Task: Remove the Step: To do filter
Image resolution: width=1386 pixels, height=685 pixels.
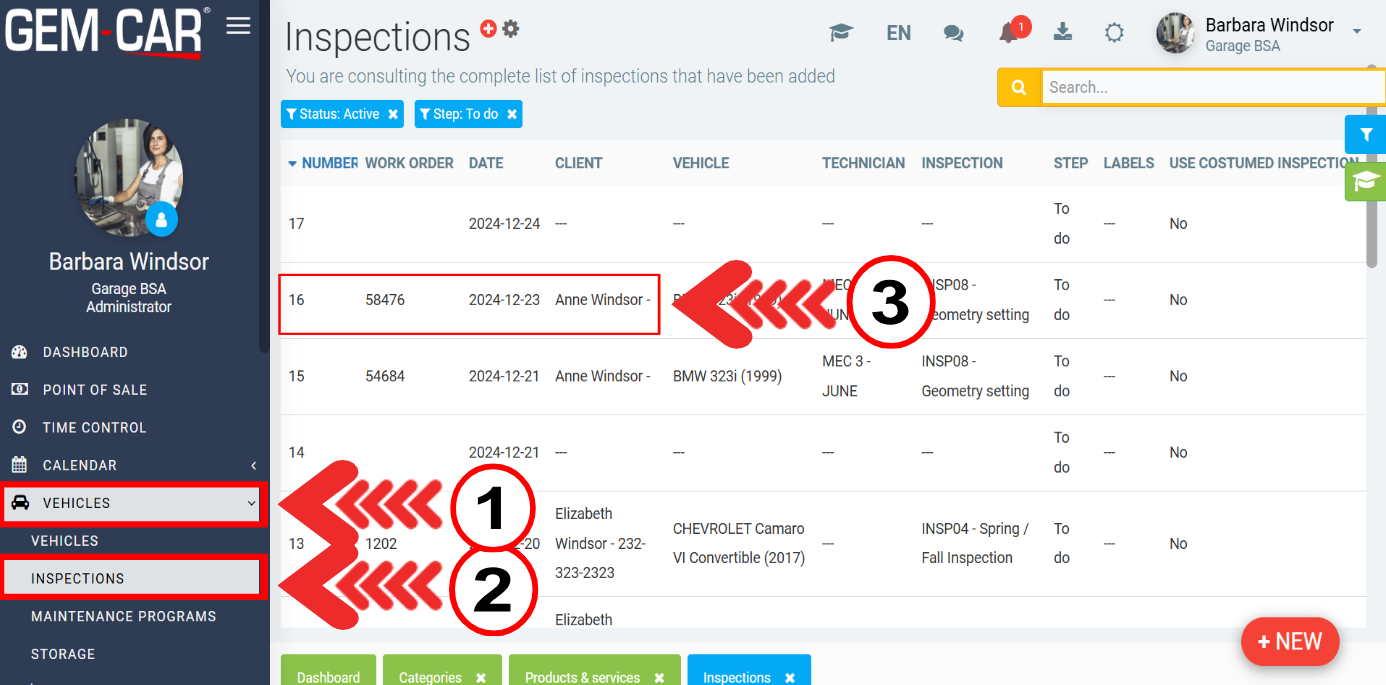Action: pyautogui.click(x=512, y=115)
